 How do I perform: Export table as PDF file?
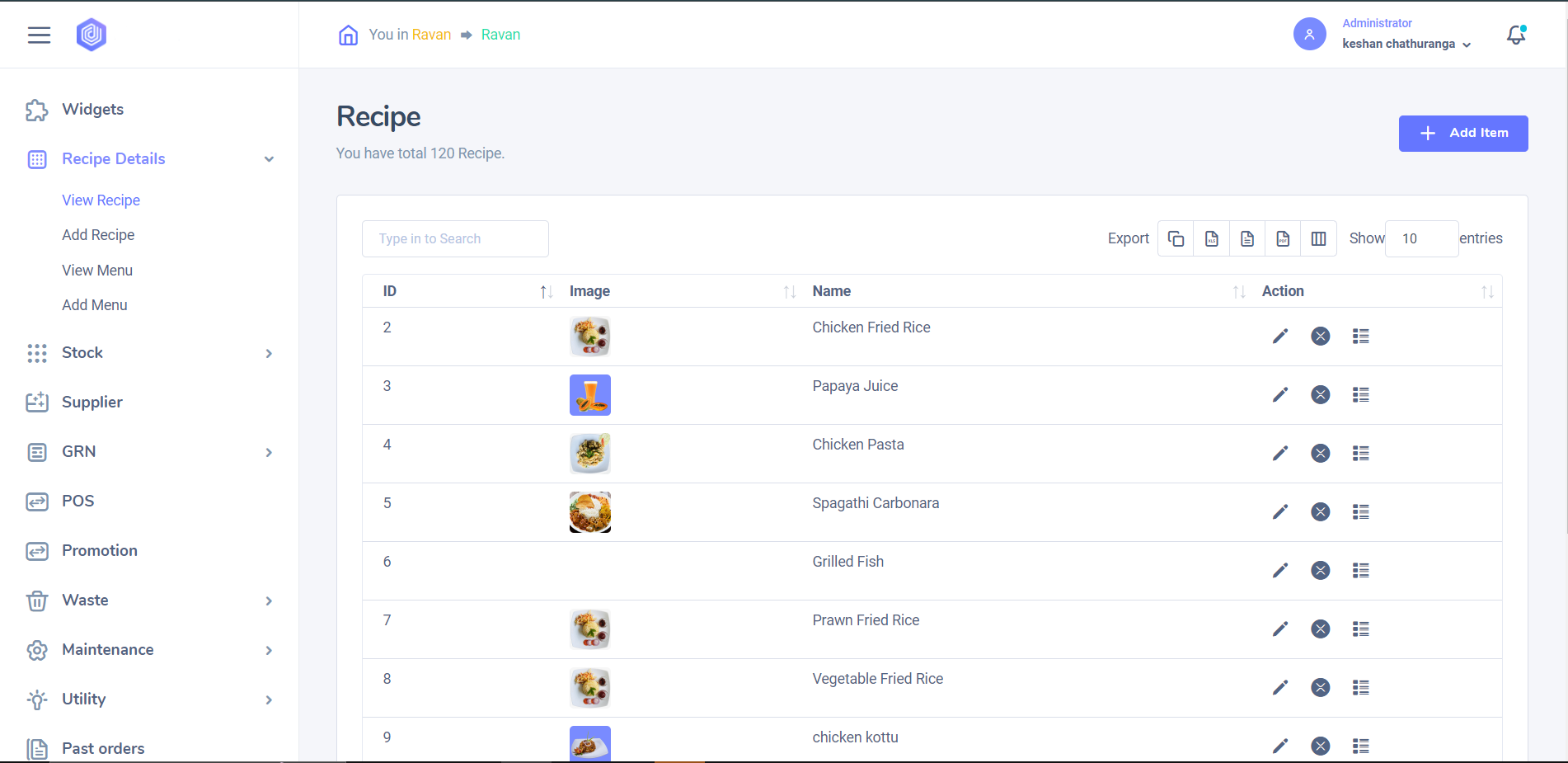coord(1283,238)
